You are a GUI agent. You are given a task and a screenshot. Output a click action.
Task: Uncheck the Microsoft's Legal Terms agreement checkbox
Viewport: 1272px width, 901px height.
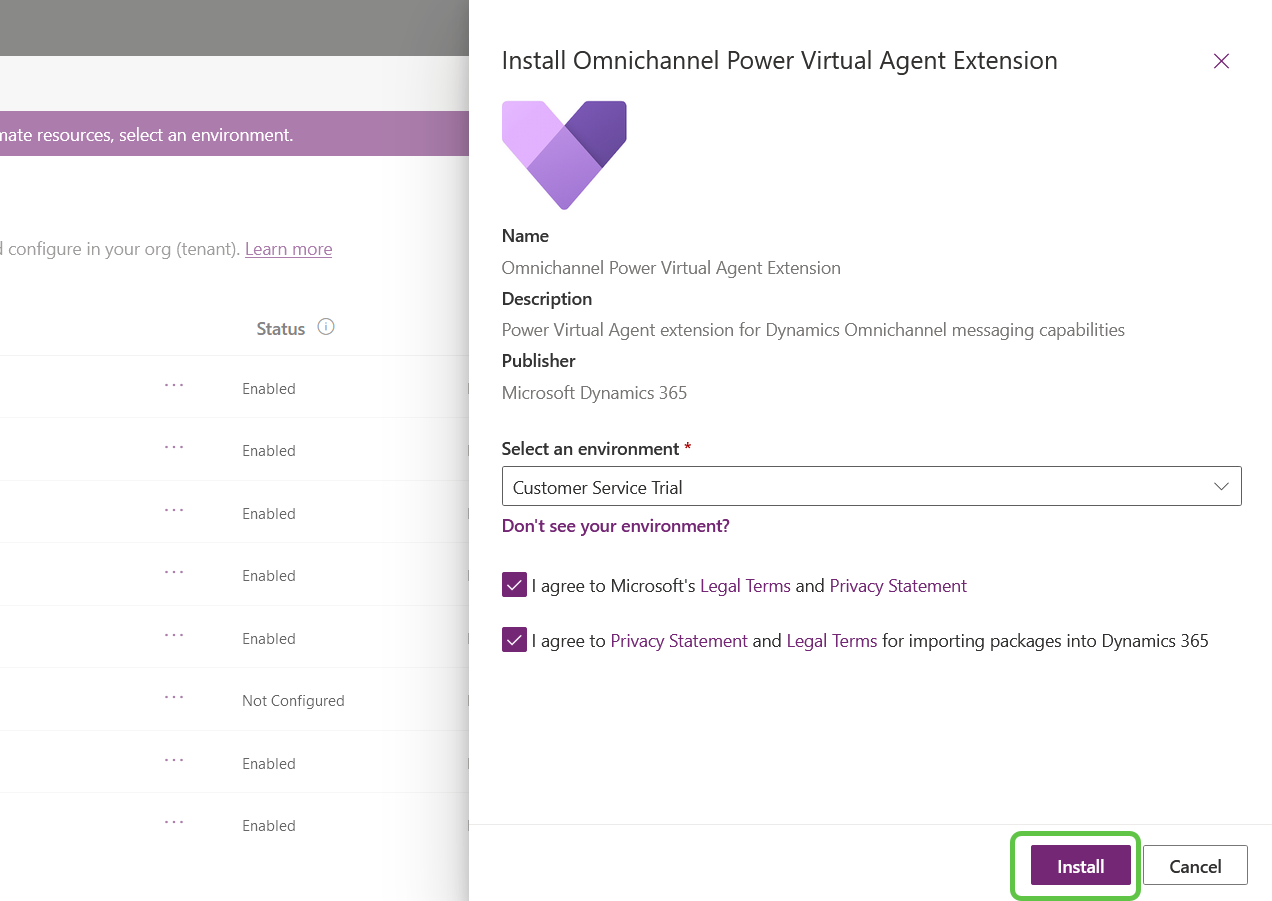[x=514, y=585]
